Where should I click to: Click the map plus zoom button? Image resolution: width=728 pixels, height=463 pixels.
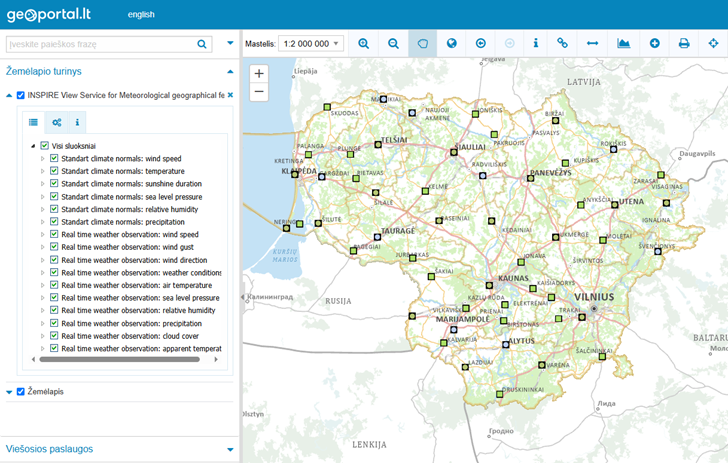click(x=259, y=73)
